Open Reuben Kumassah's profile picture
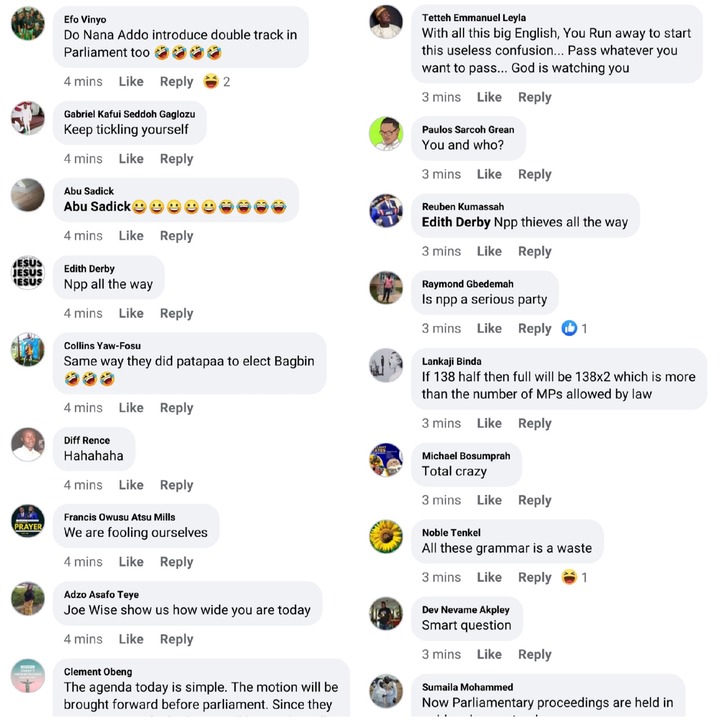The width and height of the screenshot is (720, 720). tap(386, 210)
